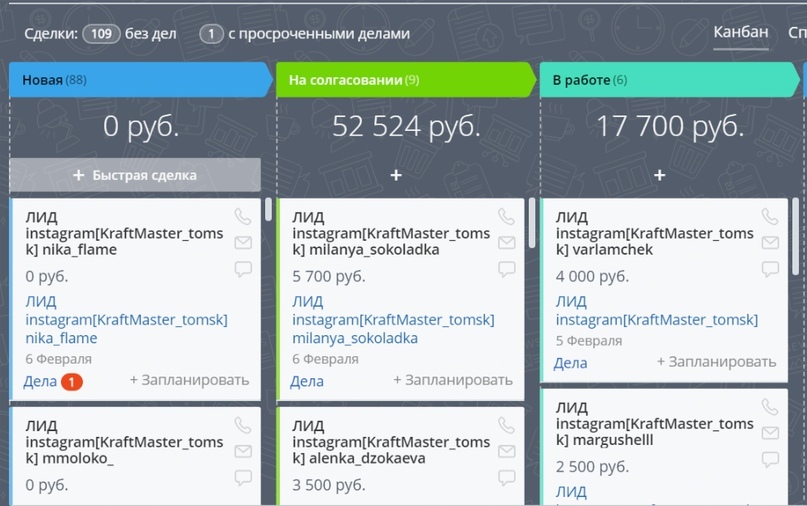Click the 52 524 руб. column total

[x=406, y=126]
